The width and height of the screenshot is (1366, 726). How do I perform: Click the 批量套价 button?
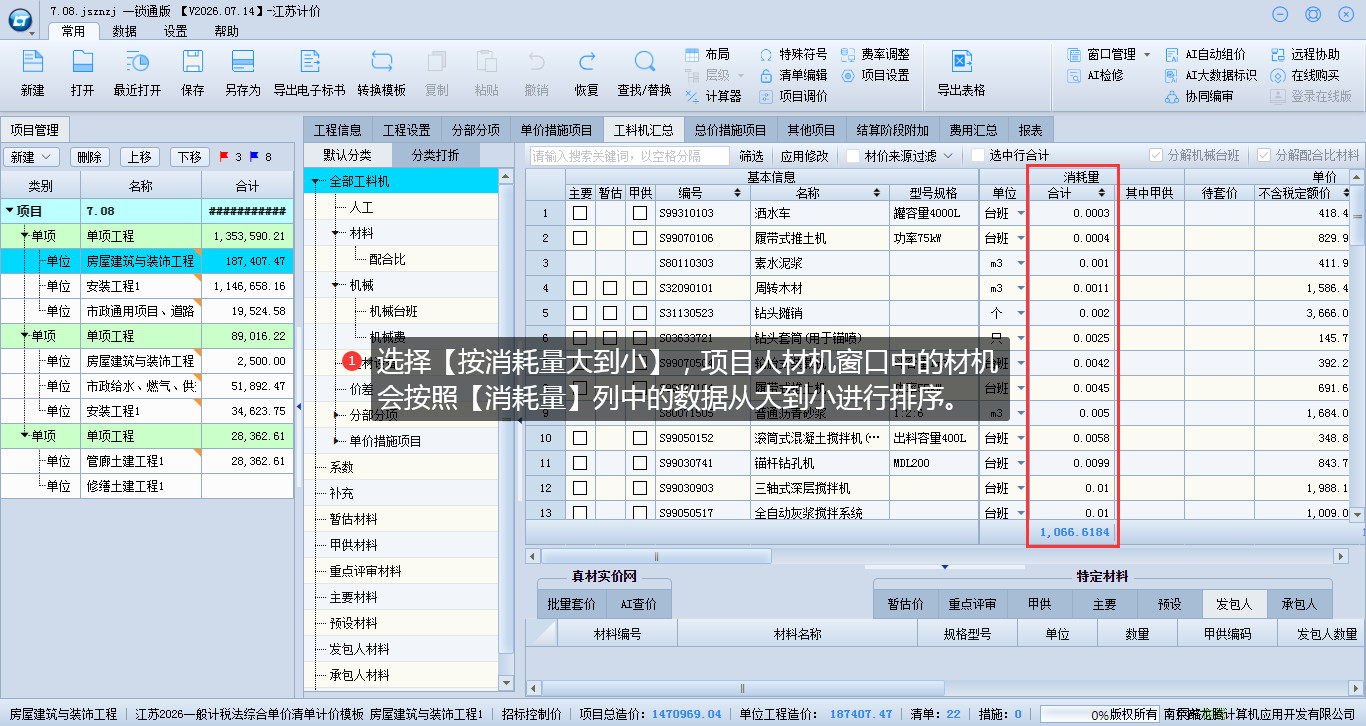[x=572, y=604]
